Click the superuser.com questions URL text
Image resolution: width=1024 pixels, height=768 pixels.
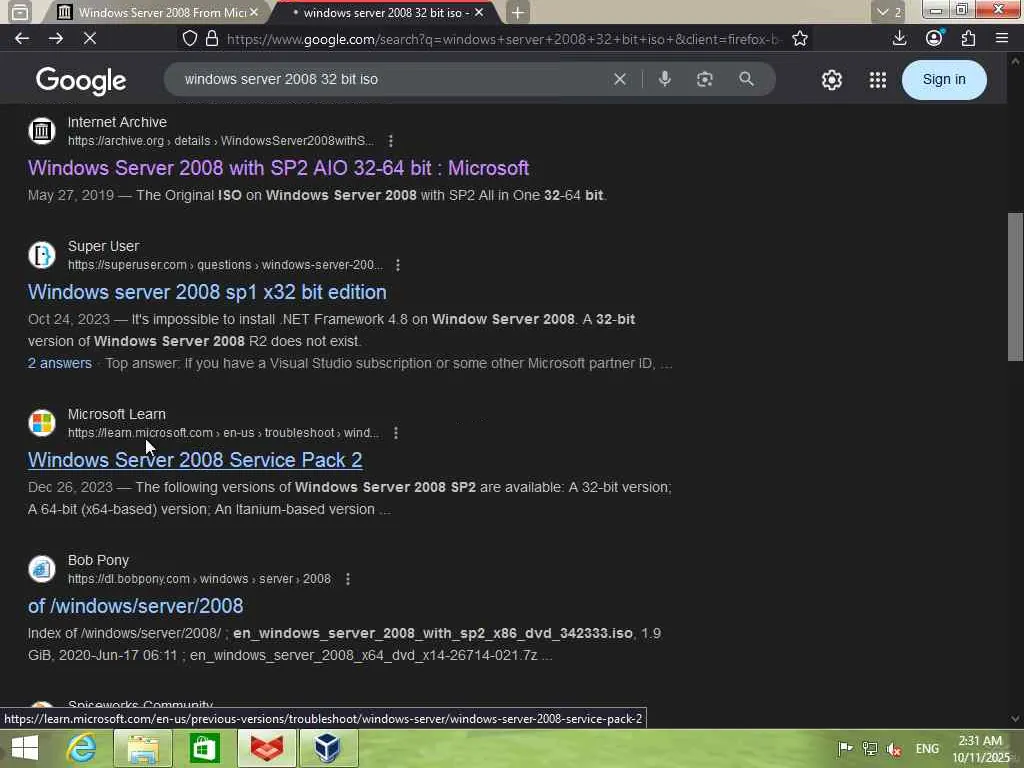225,264
